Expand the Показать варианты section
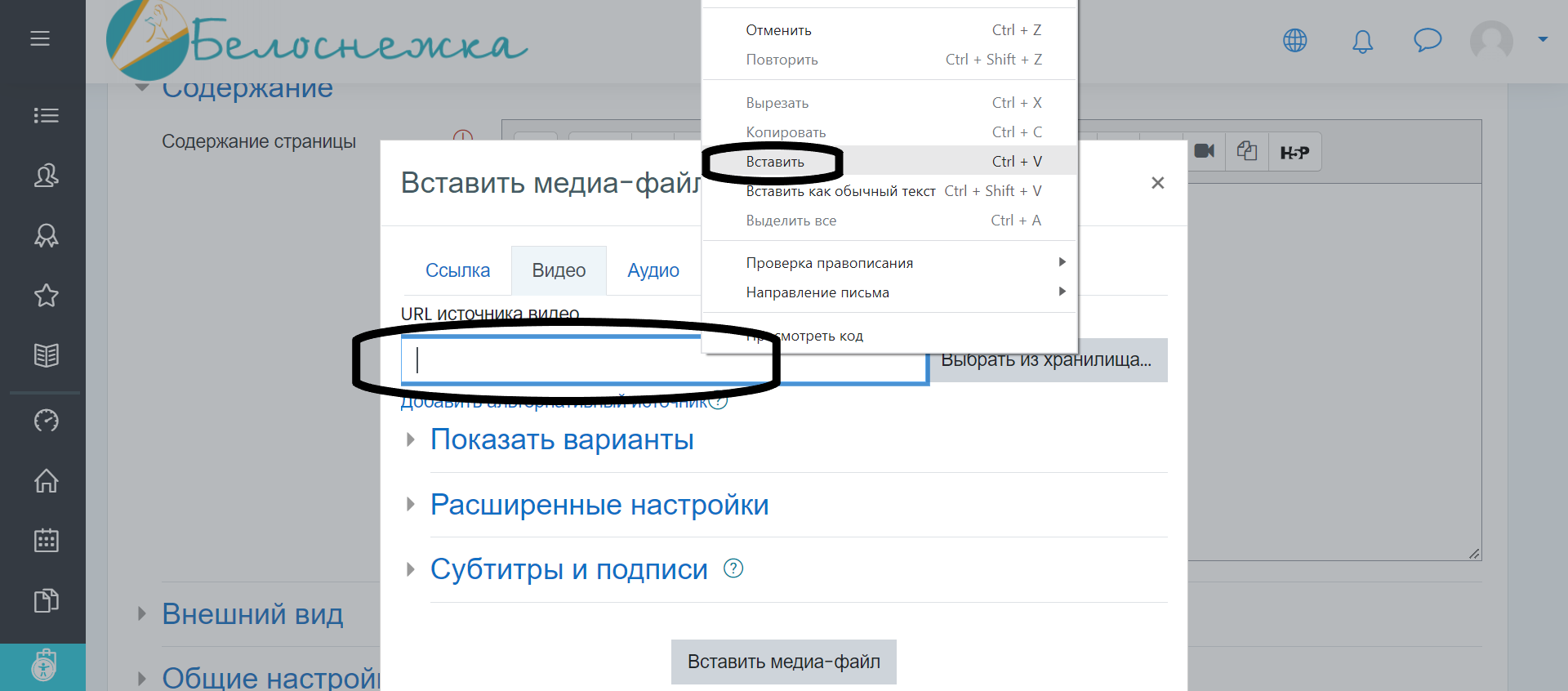Image resolution: width=1568 pixels, height=691 pixels. 562,439
